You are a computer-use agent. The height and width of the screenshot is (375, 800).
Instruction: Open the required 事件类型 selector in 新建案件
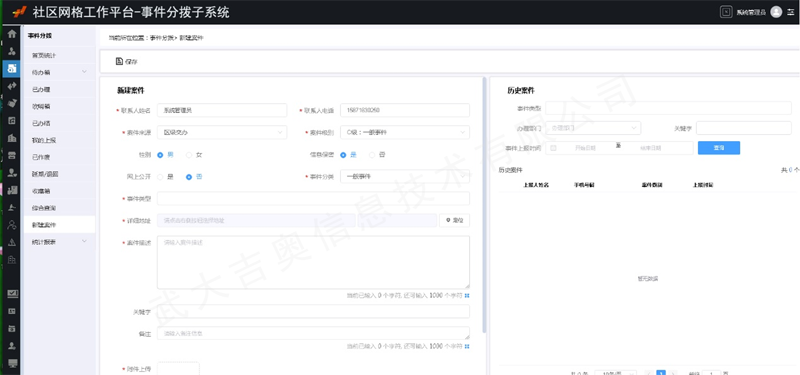pyautogui.click(x=313, y=198)
